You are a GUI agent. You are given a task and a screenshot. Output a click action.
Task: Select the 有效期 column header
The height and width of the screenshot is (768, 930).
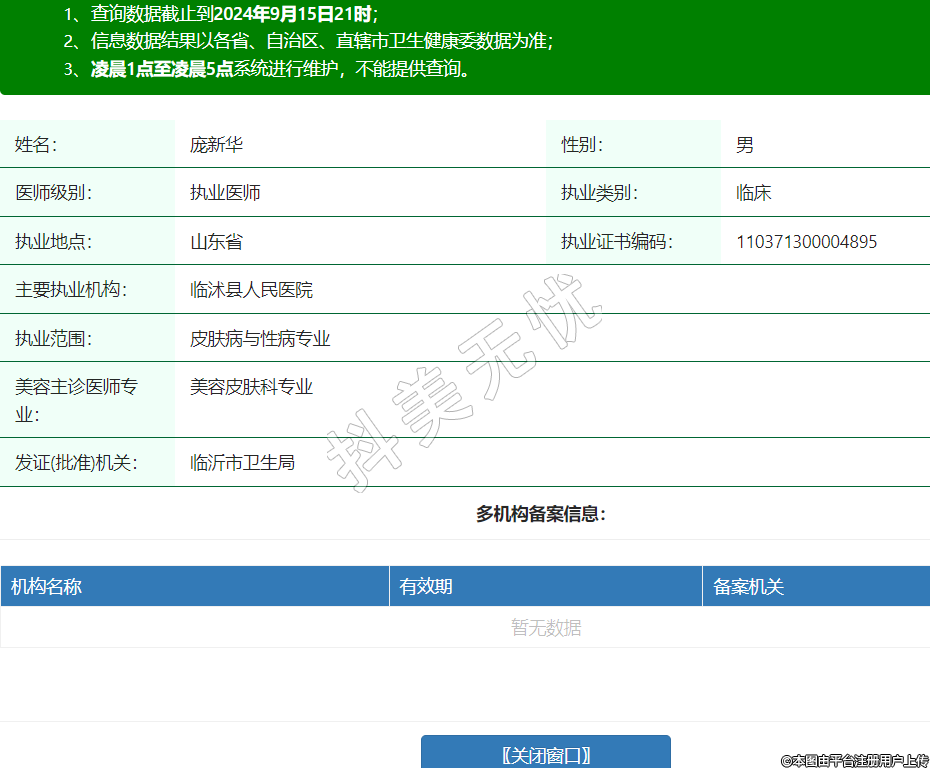(426, 587)
